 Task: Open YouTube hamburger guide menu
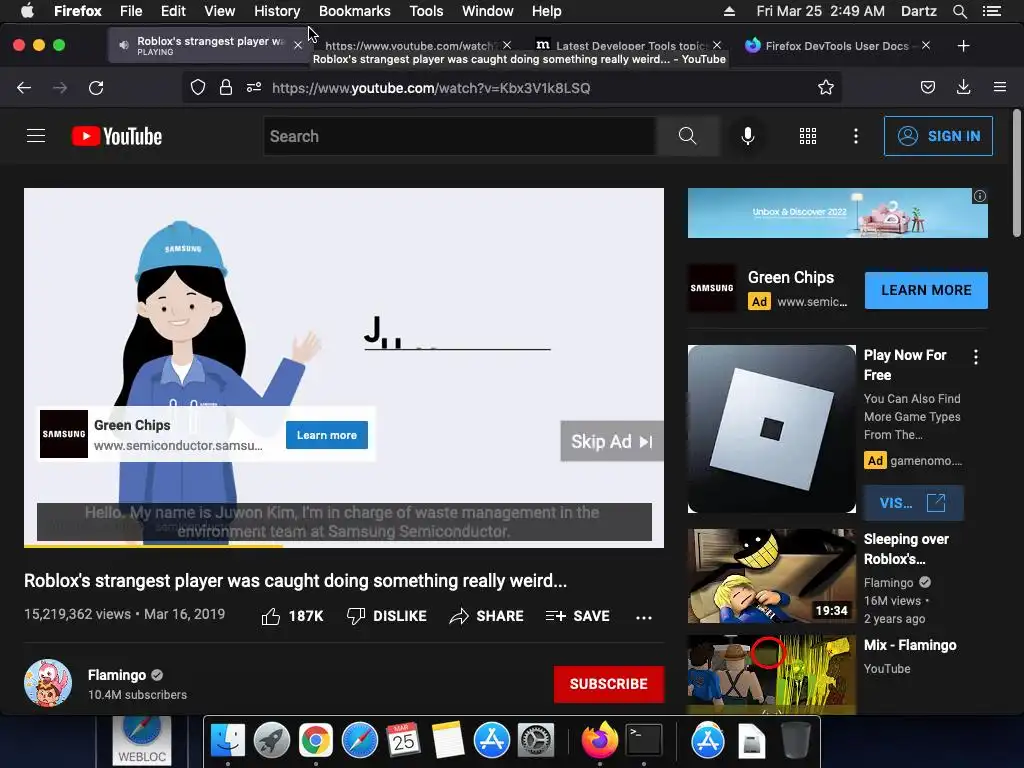pyautogui.click(x=36, y=136)
